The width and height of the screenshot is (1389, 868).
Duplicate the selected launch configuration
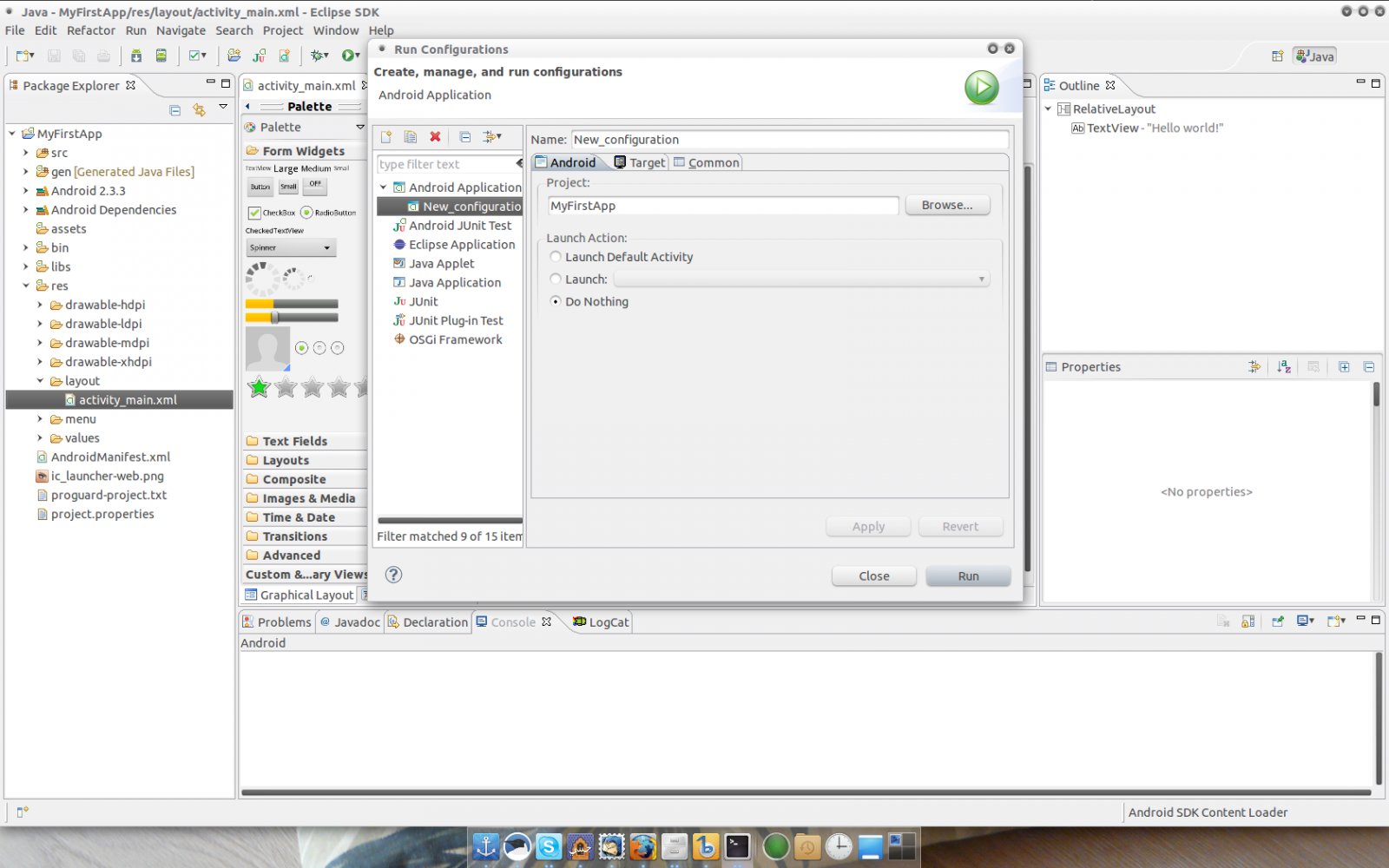point(411,137)
